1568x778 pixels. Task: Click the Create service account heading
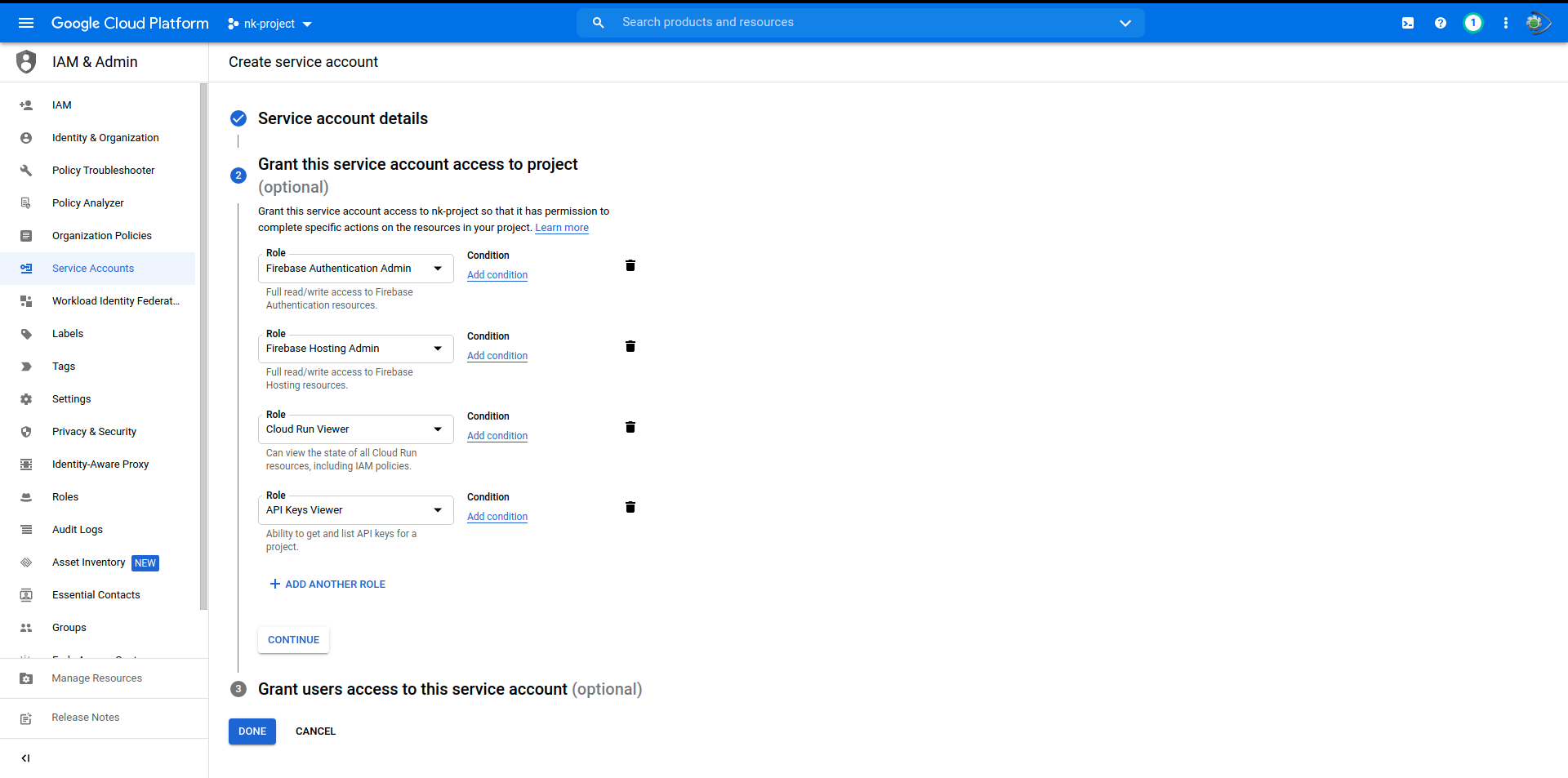303,62
